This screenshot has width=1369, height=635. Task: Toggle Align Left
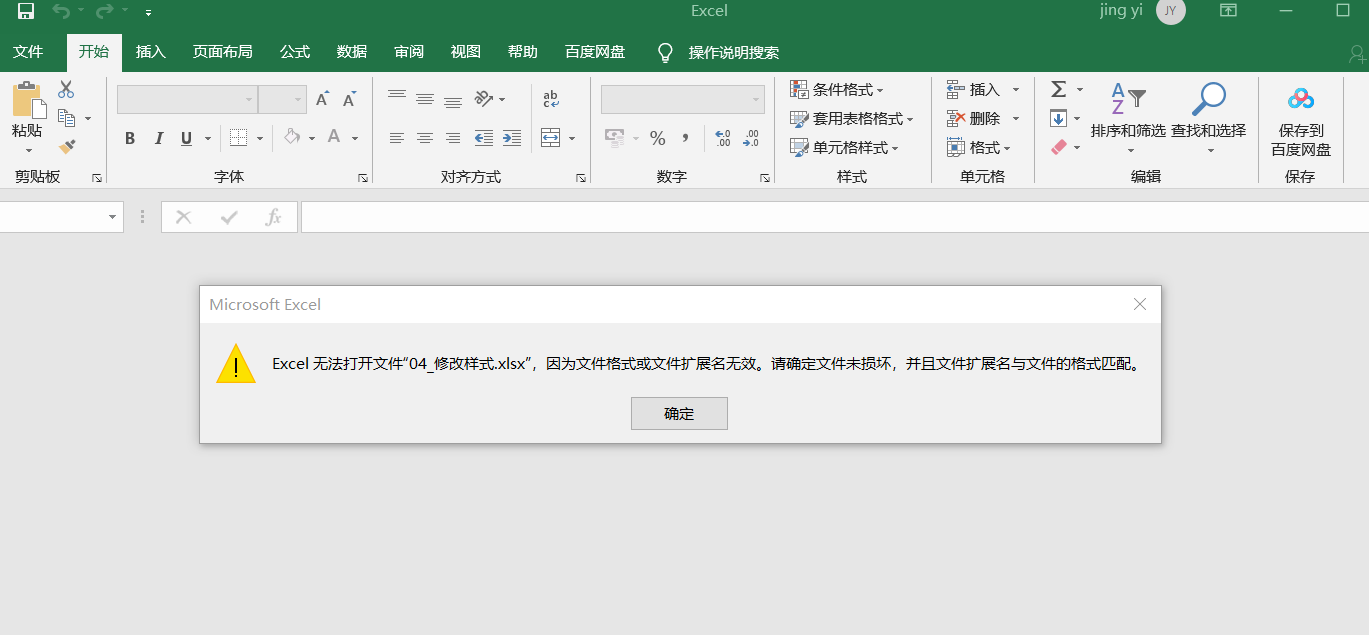pos(397,138)
